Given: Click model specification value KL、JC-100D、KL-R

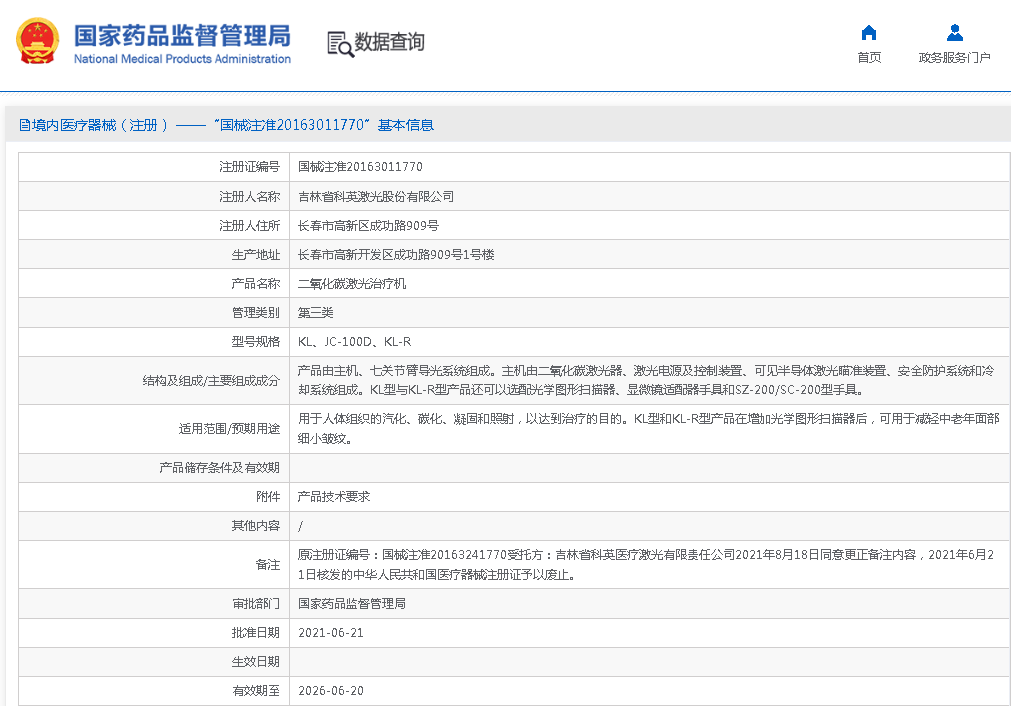Looking at the screenshot, I should (x=354, y=342).
